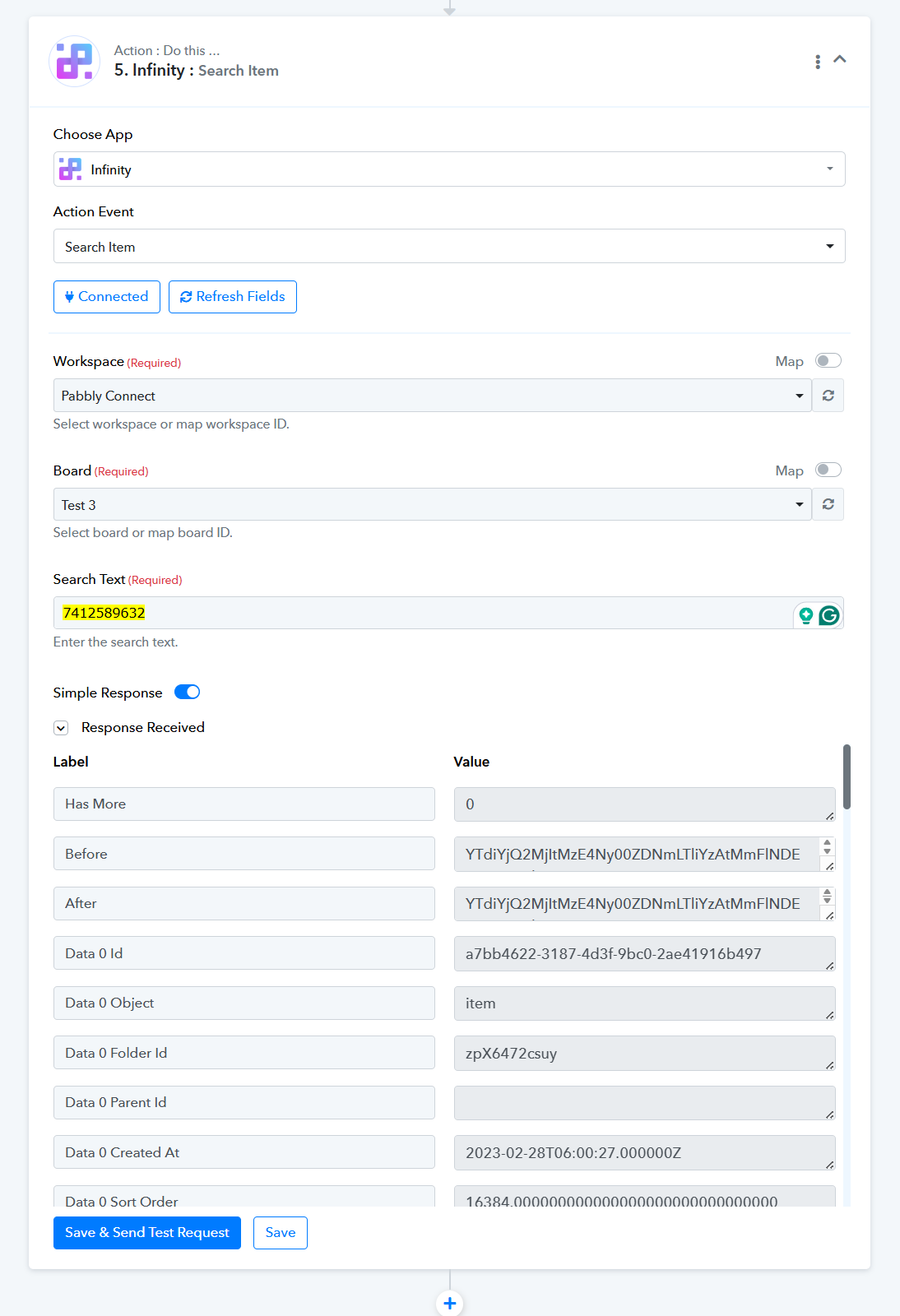The height and width of the screenshot is (1316, 900).
Task: Click the empty Data 0 Parent Id value
Action: pyautogui.click(x=645, y=1103)
